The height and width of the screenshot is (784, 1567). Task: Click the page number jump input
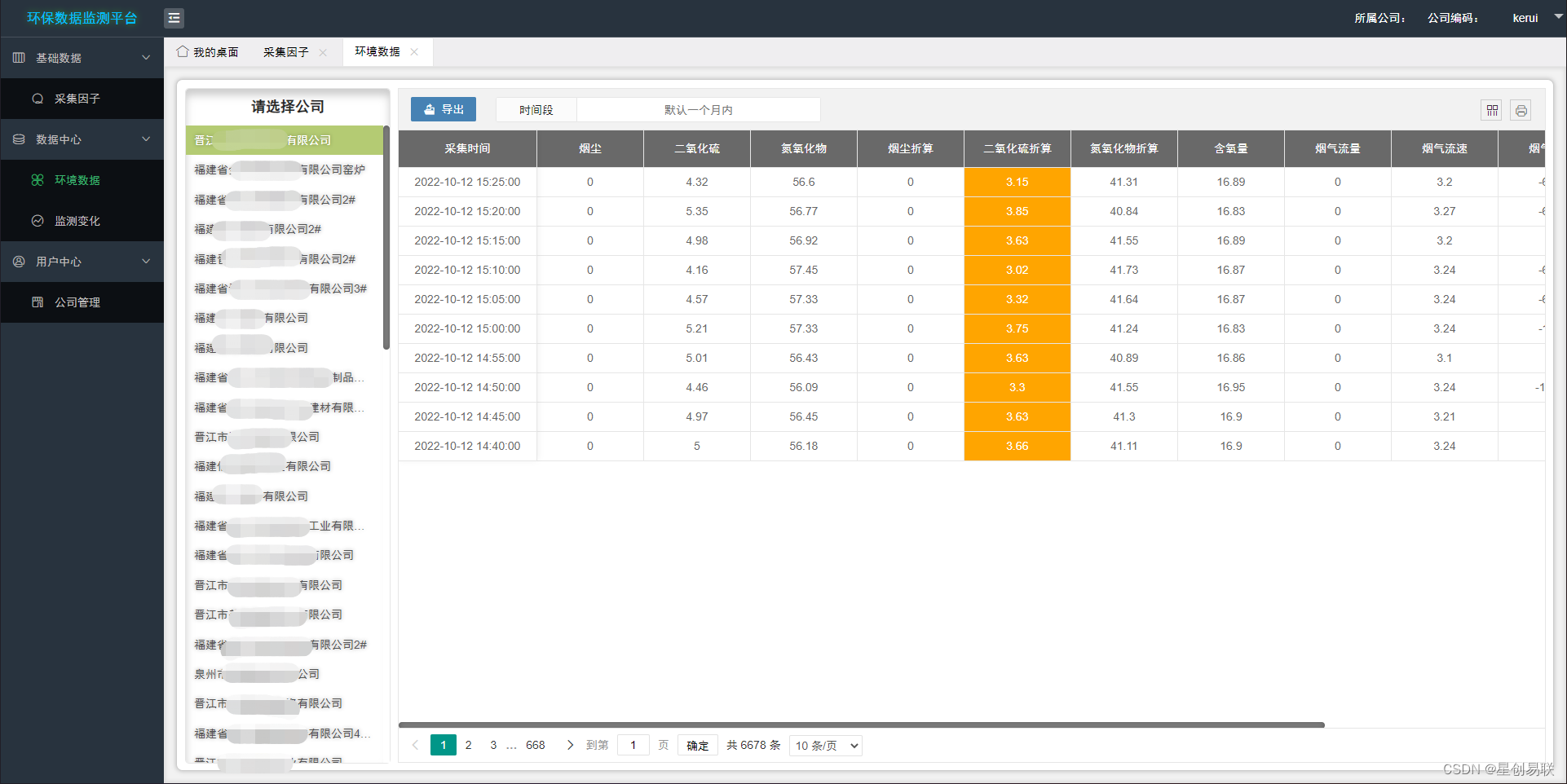633,745
